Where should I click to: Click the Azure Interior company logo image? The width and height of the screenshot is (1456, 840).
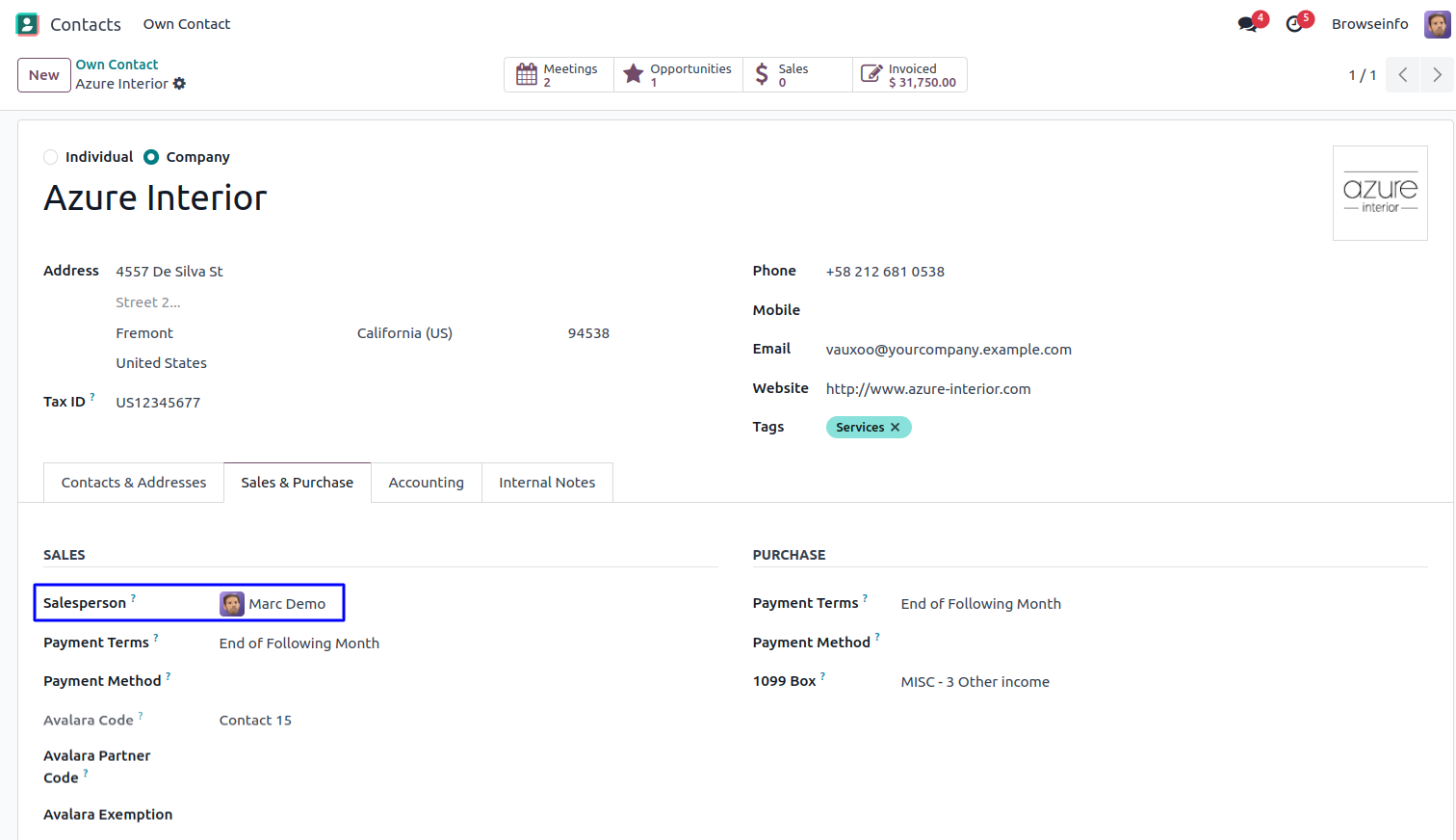pos(1380,194)
